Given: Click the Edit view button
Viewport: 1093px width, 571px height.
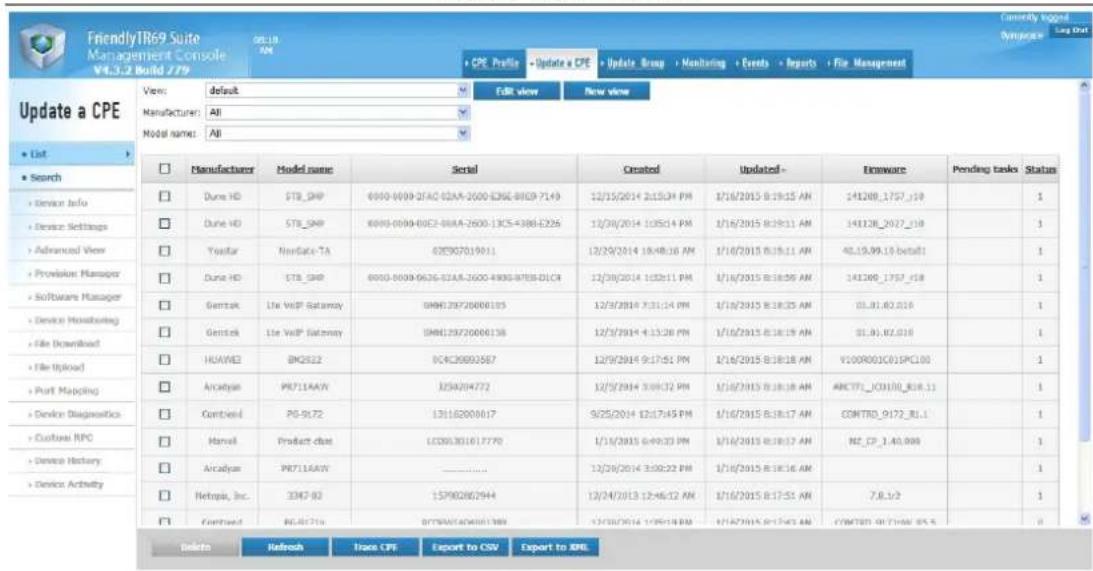Looking at the screenshot, I should pos(517,91).
